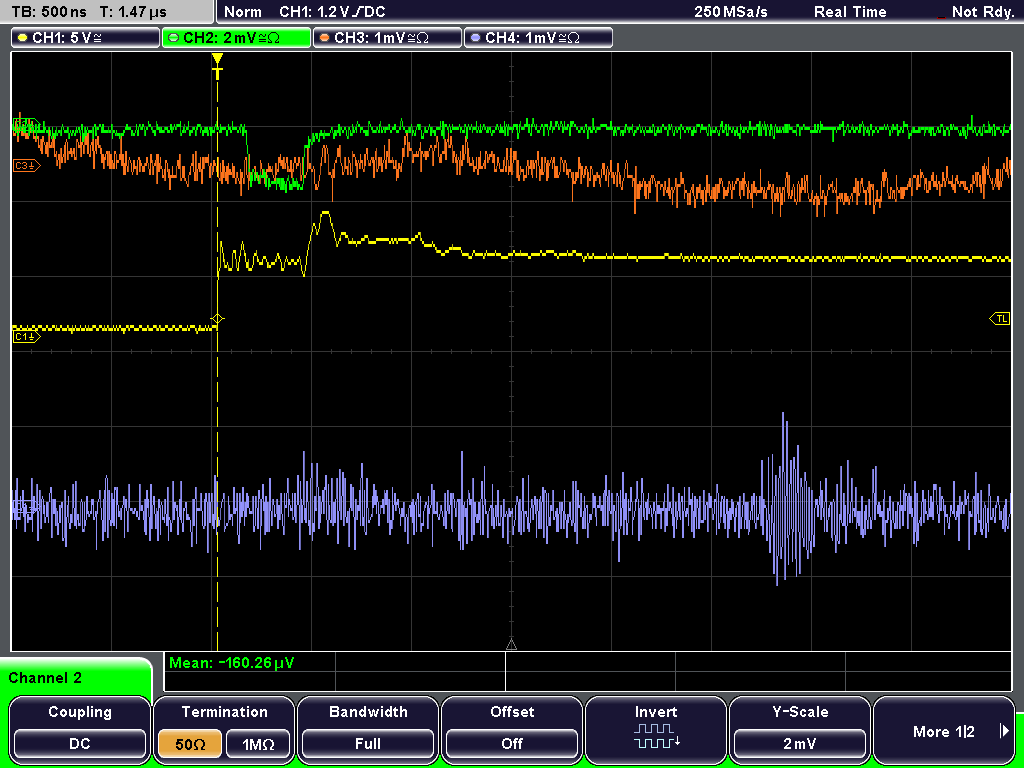
Task: Click the Mean: -160.26 µV measurement
Action: [x=232, y=663]
